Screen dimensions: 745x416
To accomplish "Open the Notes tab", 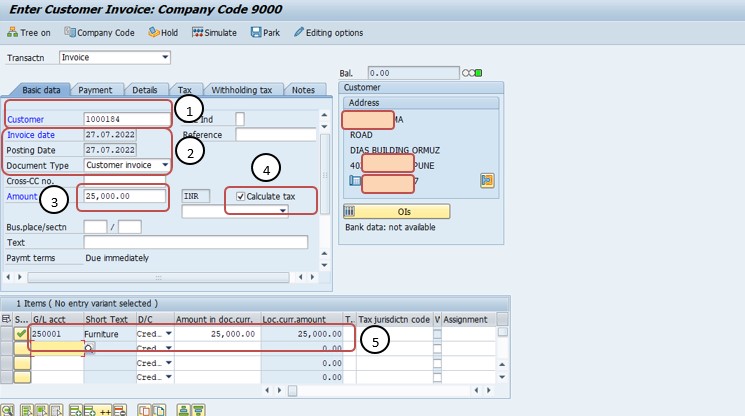I will click(303, 90).
